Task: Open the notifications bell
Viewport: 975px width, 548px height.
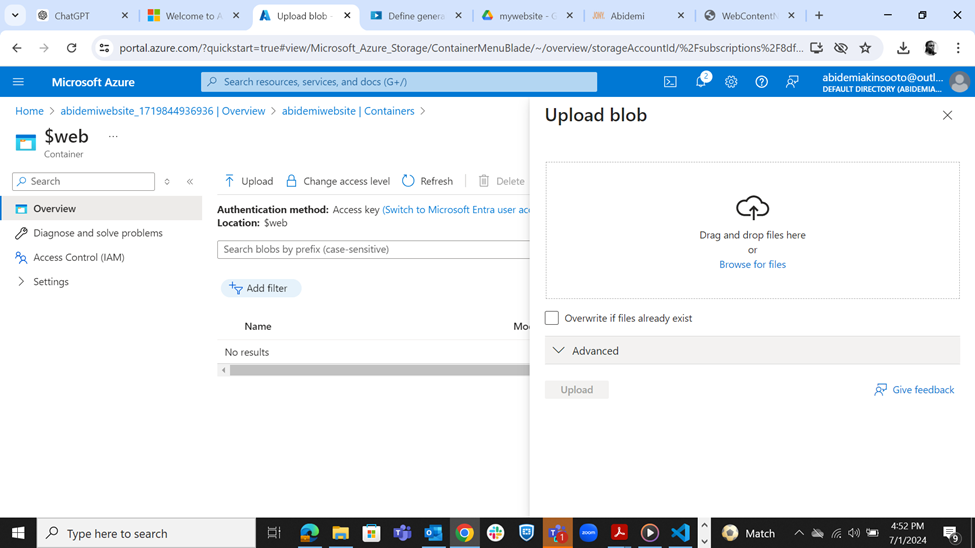Action: [x=701, y=81]
